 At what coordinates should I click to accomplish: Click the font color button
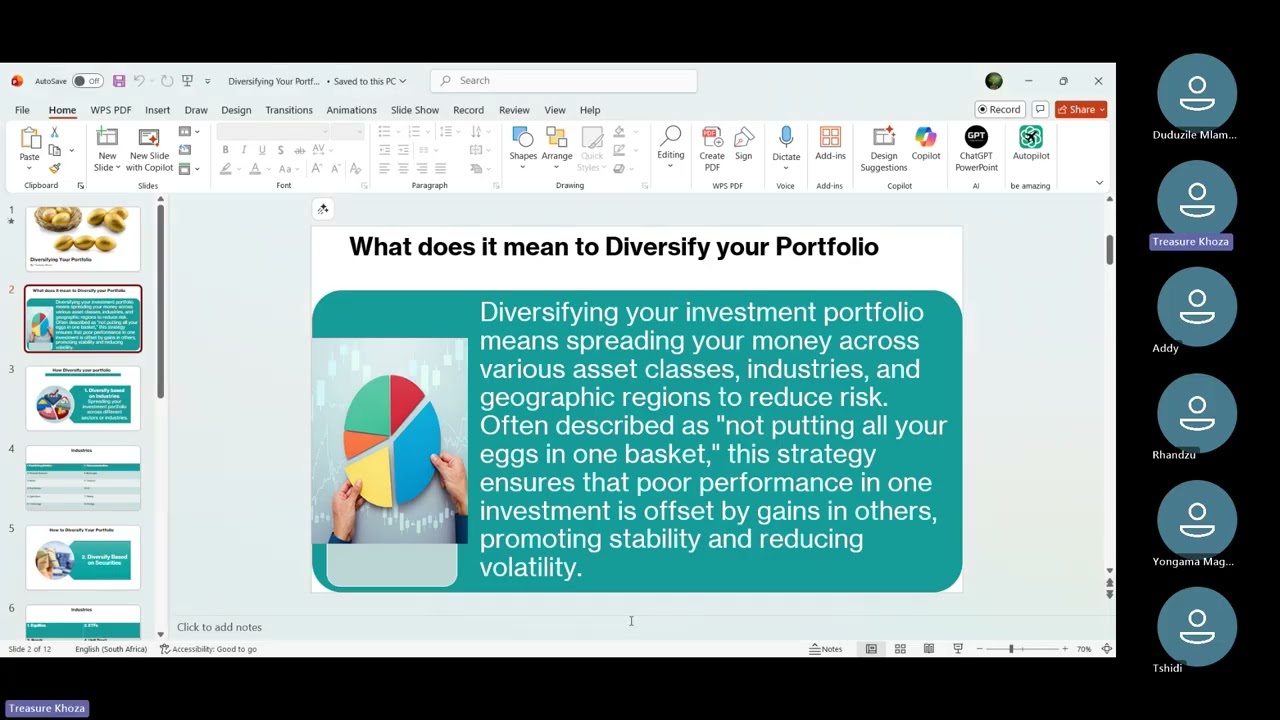click(255, 169)
